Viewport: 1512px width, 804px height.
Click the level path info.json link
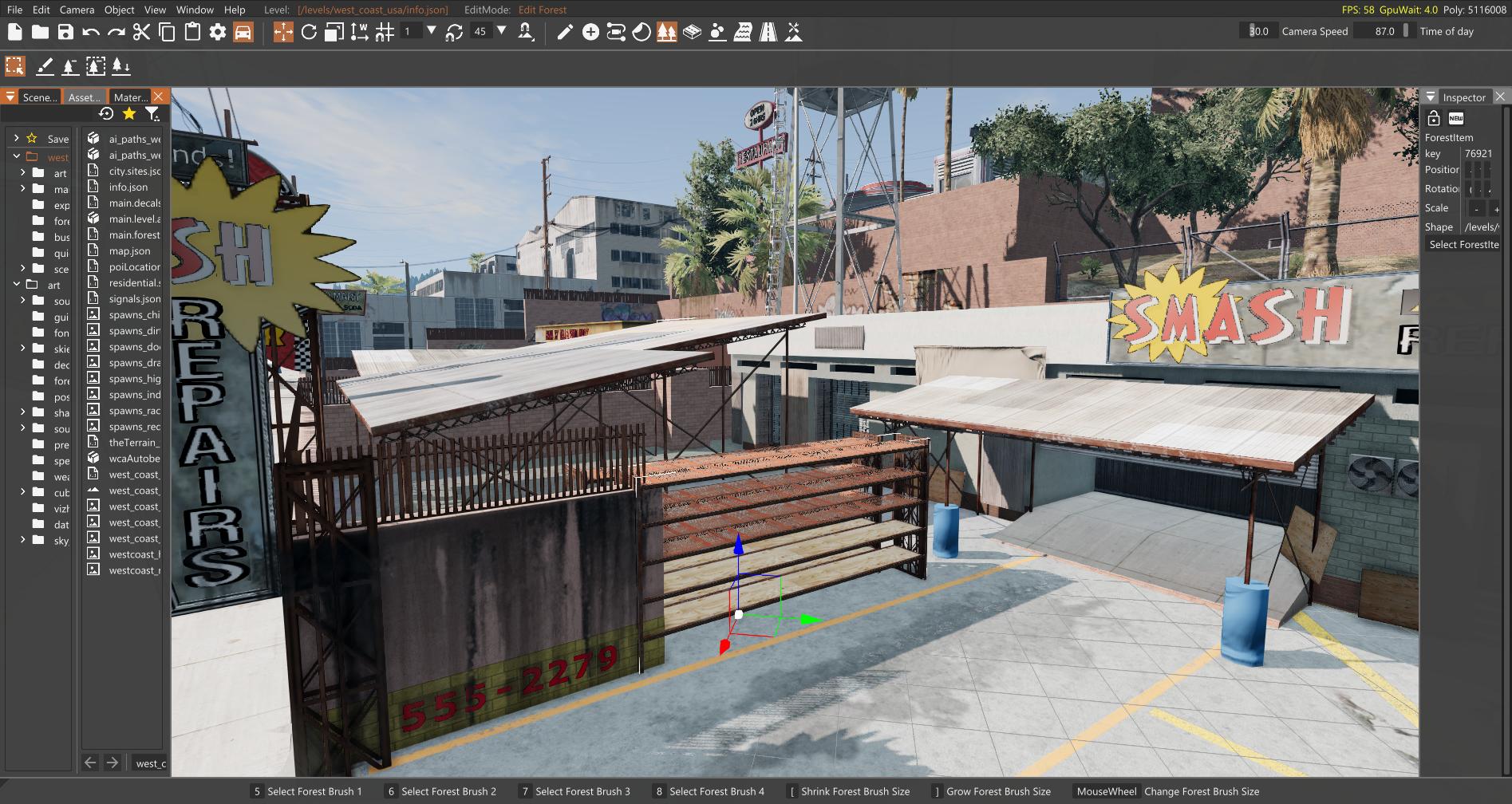373,10
